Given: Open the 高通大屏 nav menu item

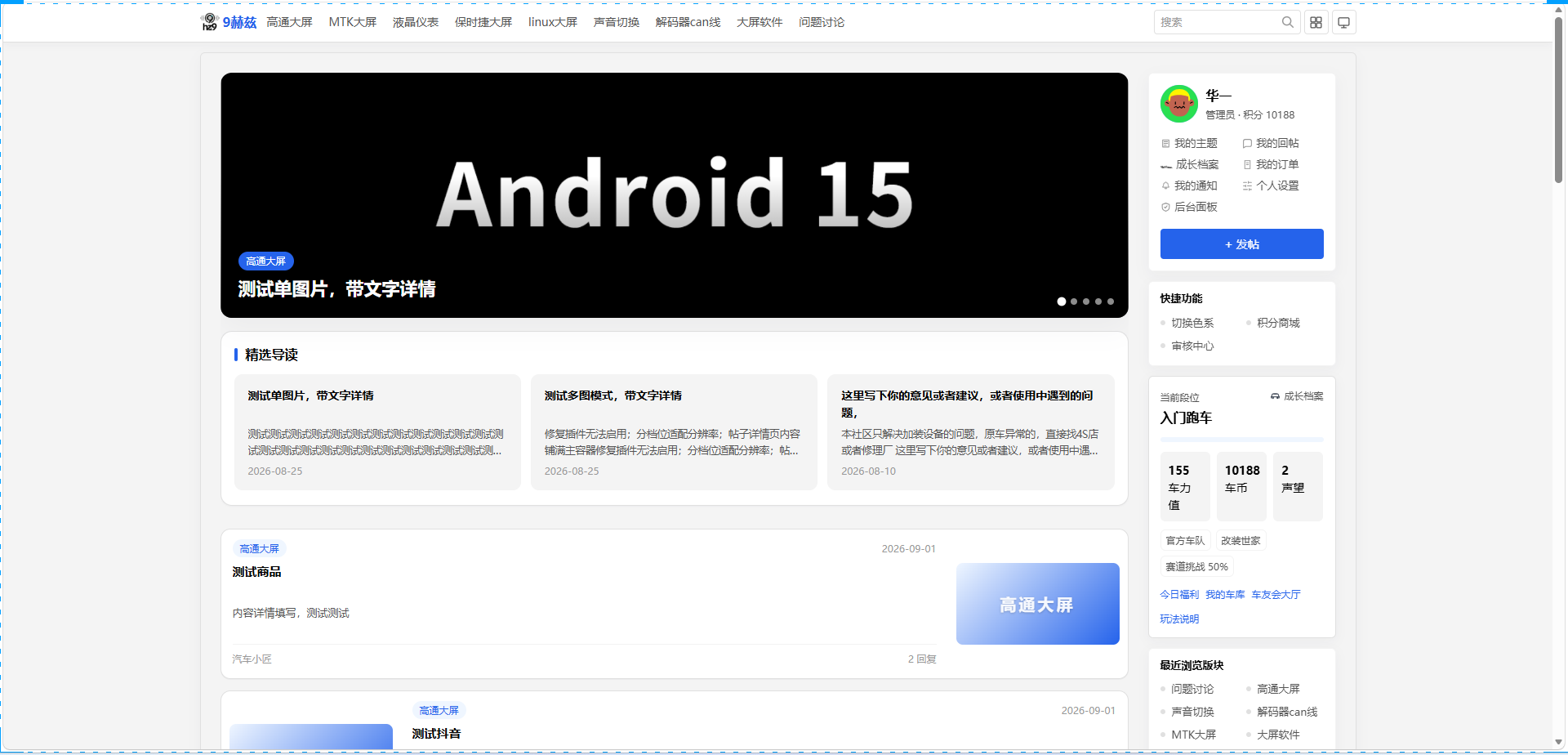Looking at the screenshot, I should pos(289,22).
